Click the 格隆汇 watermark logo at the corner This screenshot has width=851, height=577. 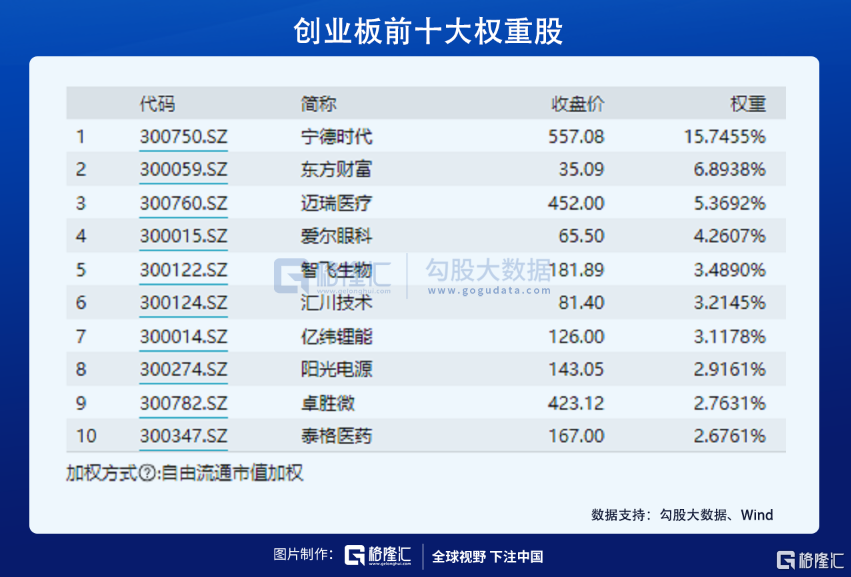point(810,560)
